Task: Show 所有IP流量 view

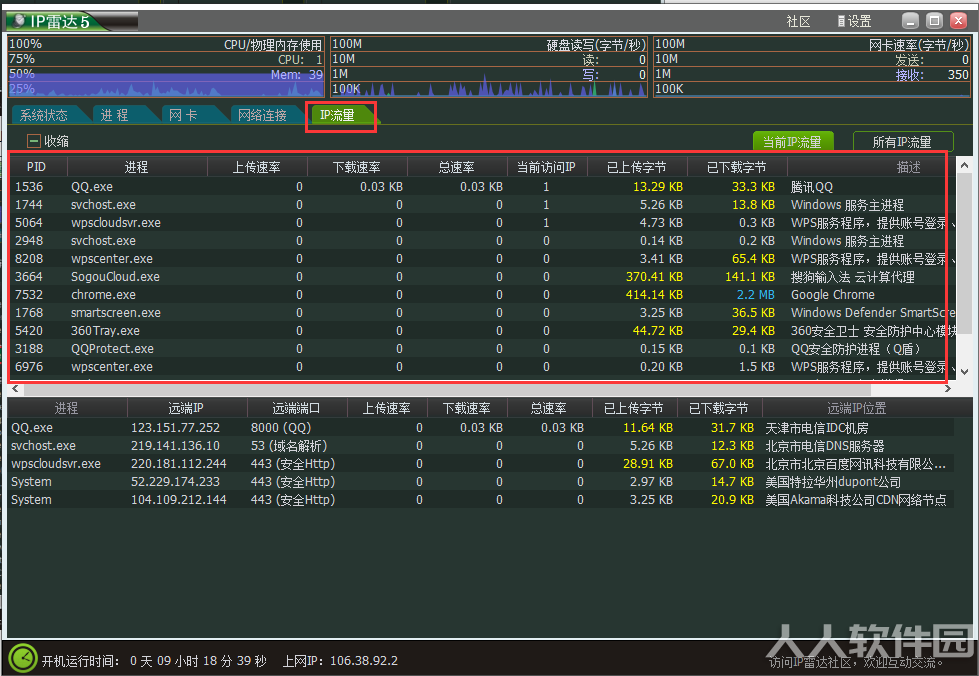Action: (x=902, y=142)
